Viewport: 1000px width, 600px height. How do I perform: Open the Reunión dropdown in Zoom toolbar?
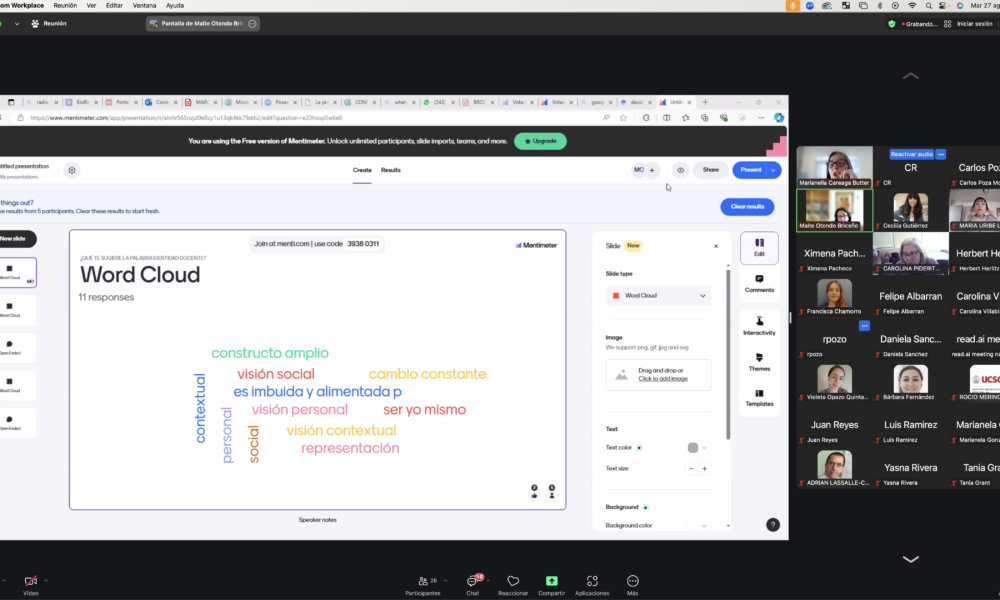[17, 24]
